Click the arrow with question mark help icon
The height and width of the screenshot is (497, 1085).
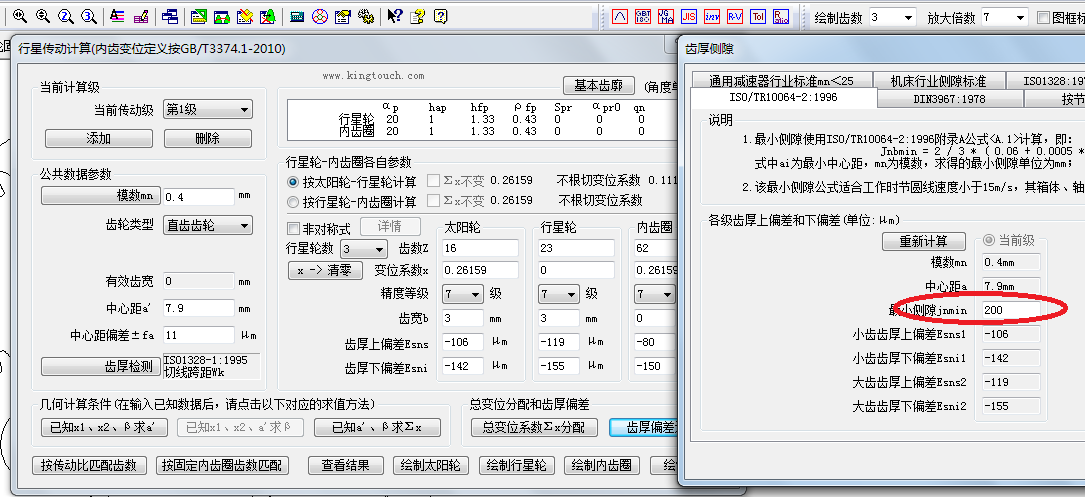(x=394, y=17)
